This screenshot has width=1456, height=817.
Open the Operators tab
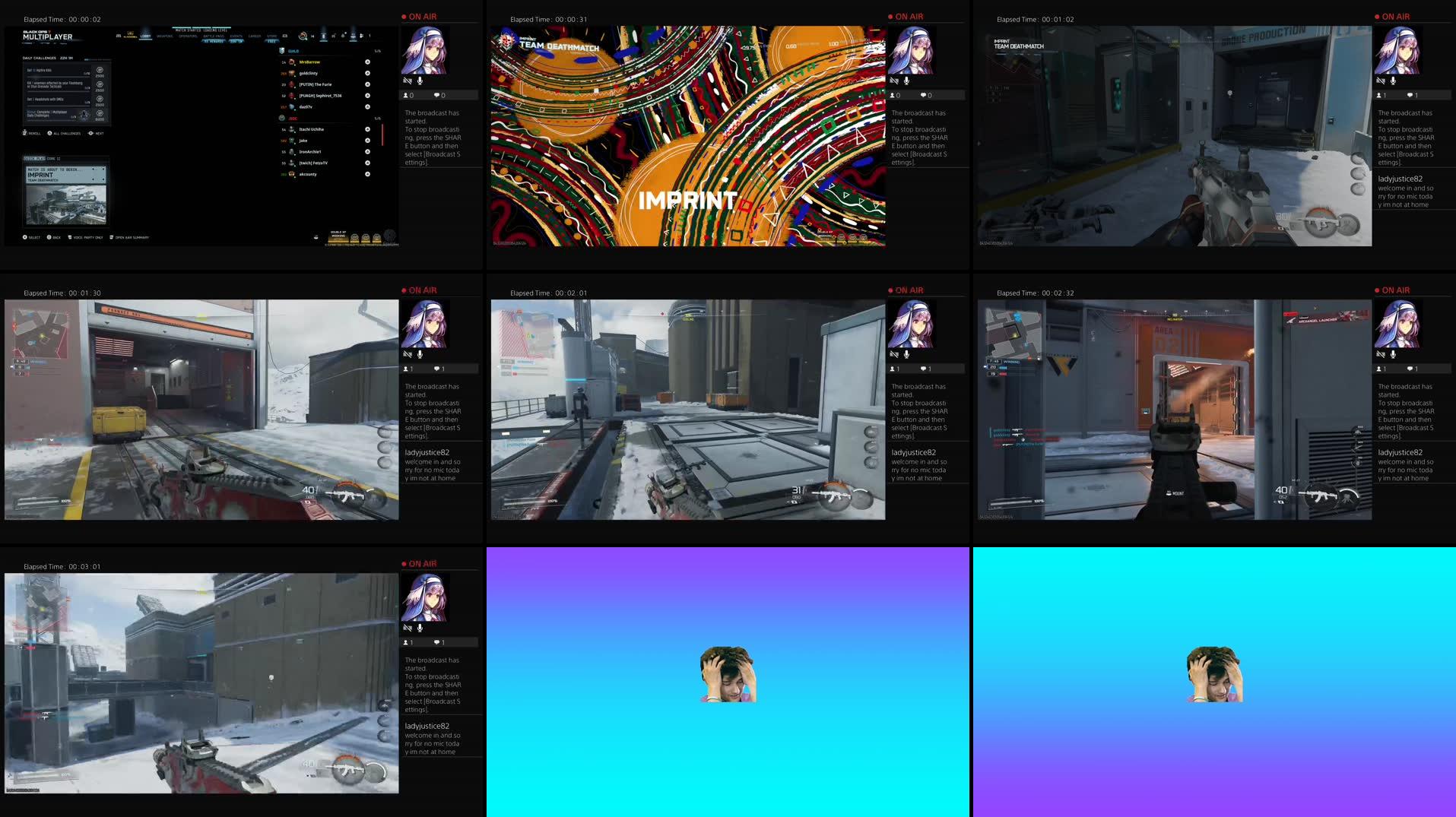click(188, 36)
